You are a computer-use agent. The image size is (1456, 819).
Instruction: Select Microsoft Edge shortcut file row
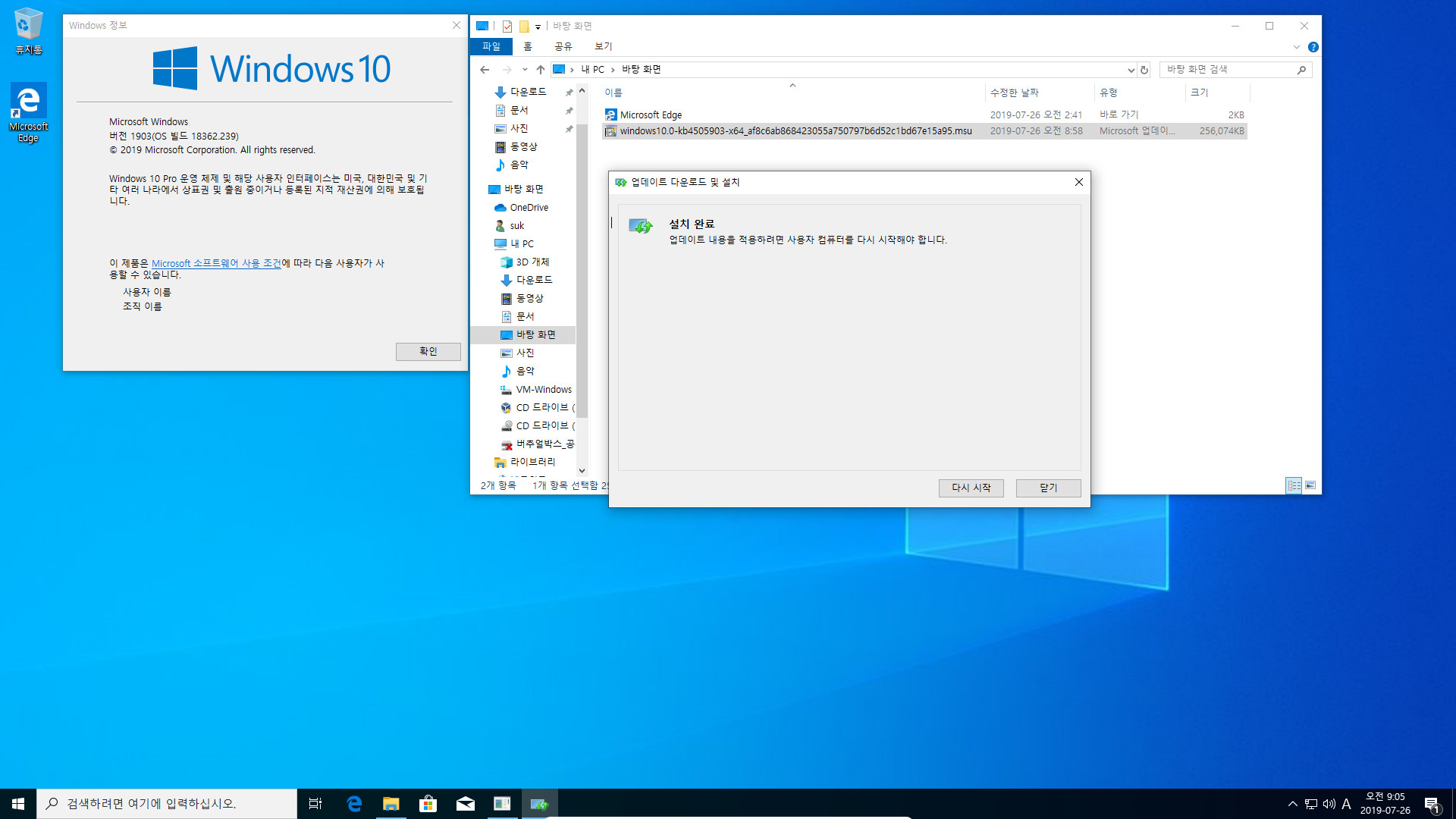click(924, 115)
